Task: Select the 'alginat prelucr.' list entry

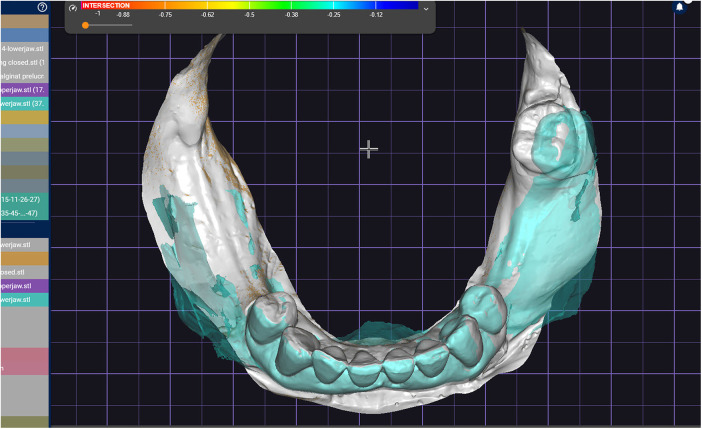Action: pos(25,76)
